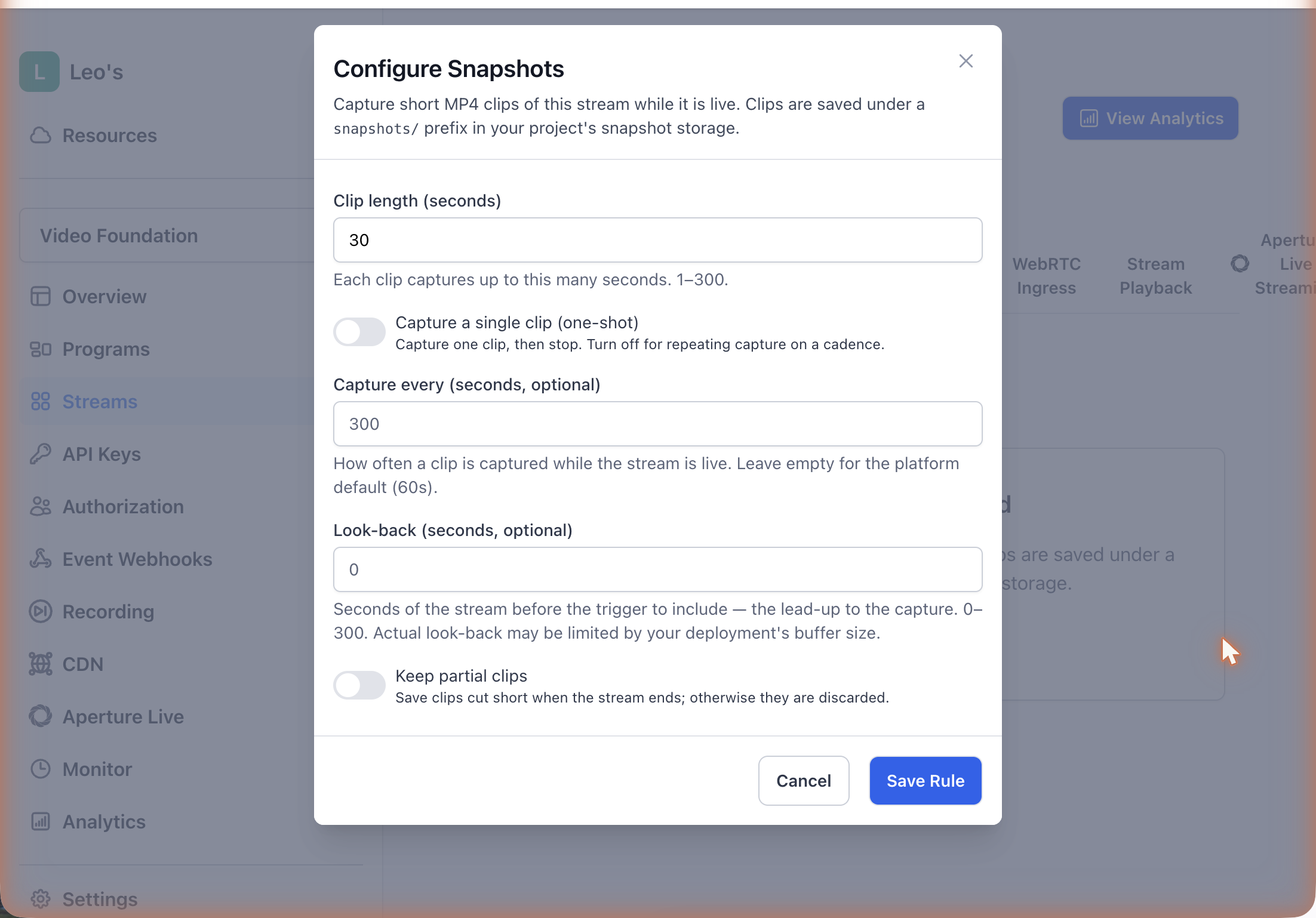Open Overview via its layout icon
Screen dimensions: 1316x918
41,297
